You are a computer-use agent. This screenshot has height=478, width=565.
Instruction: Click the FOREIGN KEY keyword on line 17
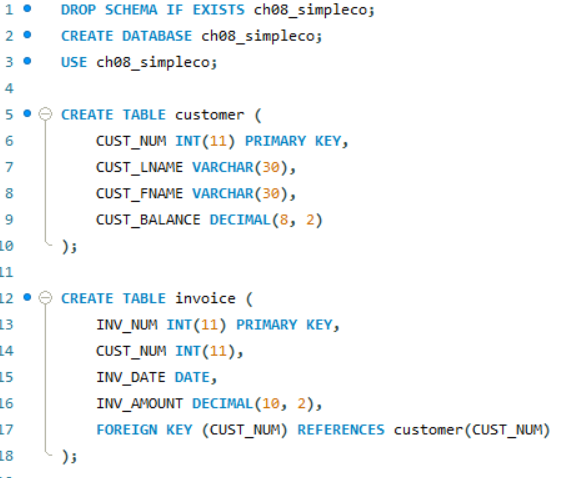point(144,430)
